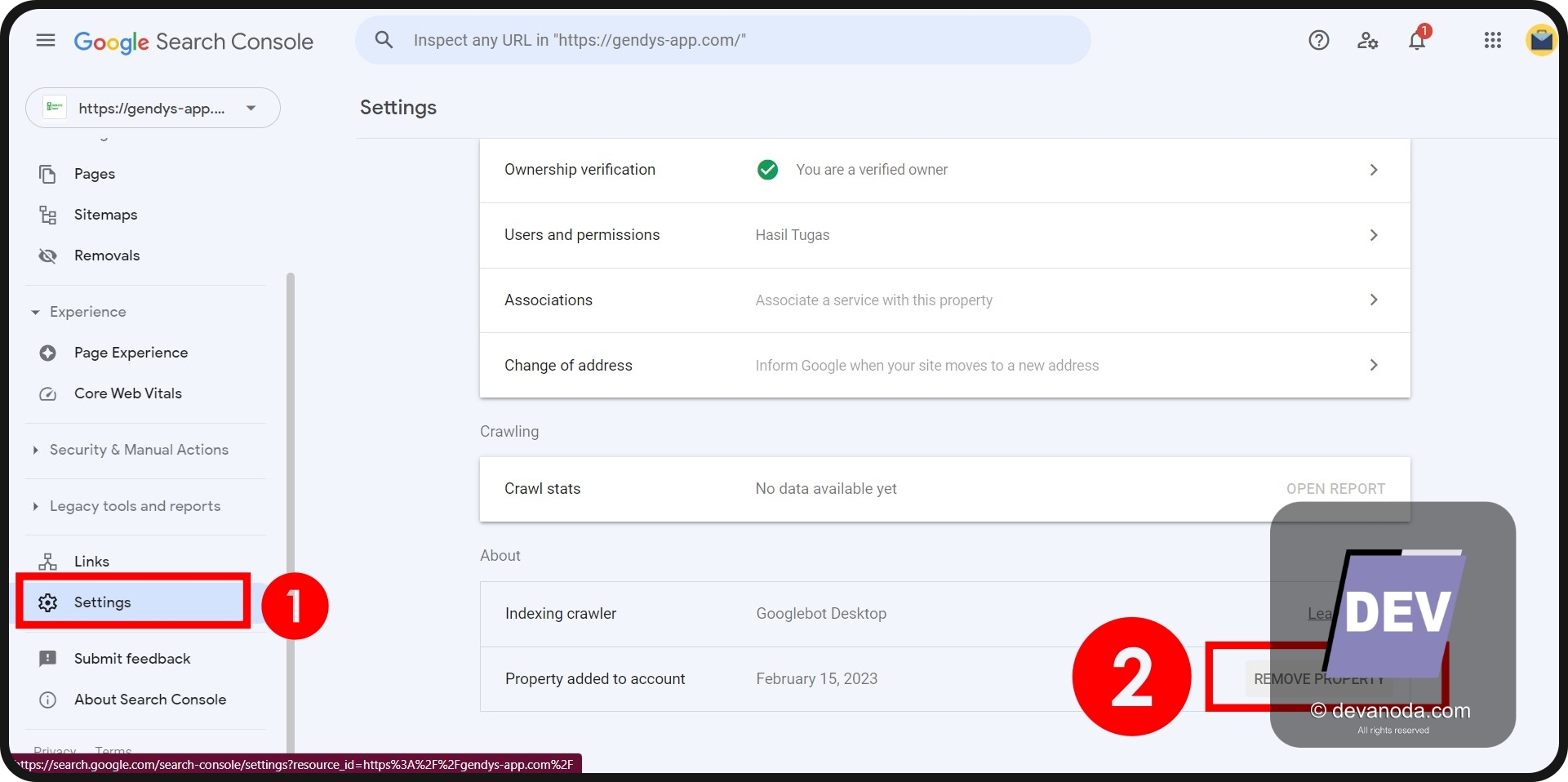Click the Settings gear icon
This screenshot has width=1568, height=782.
[47, 602]
